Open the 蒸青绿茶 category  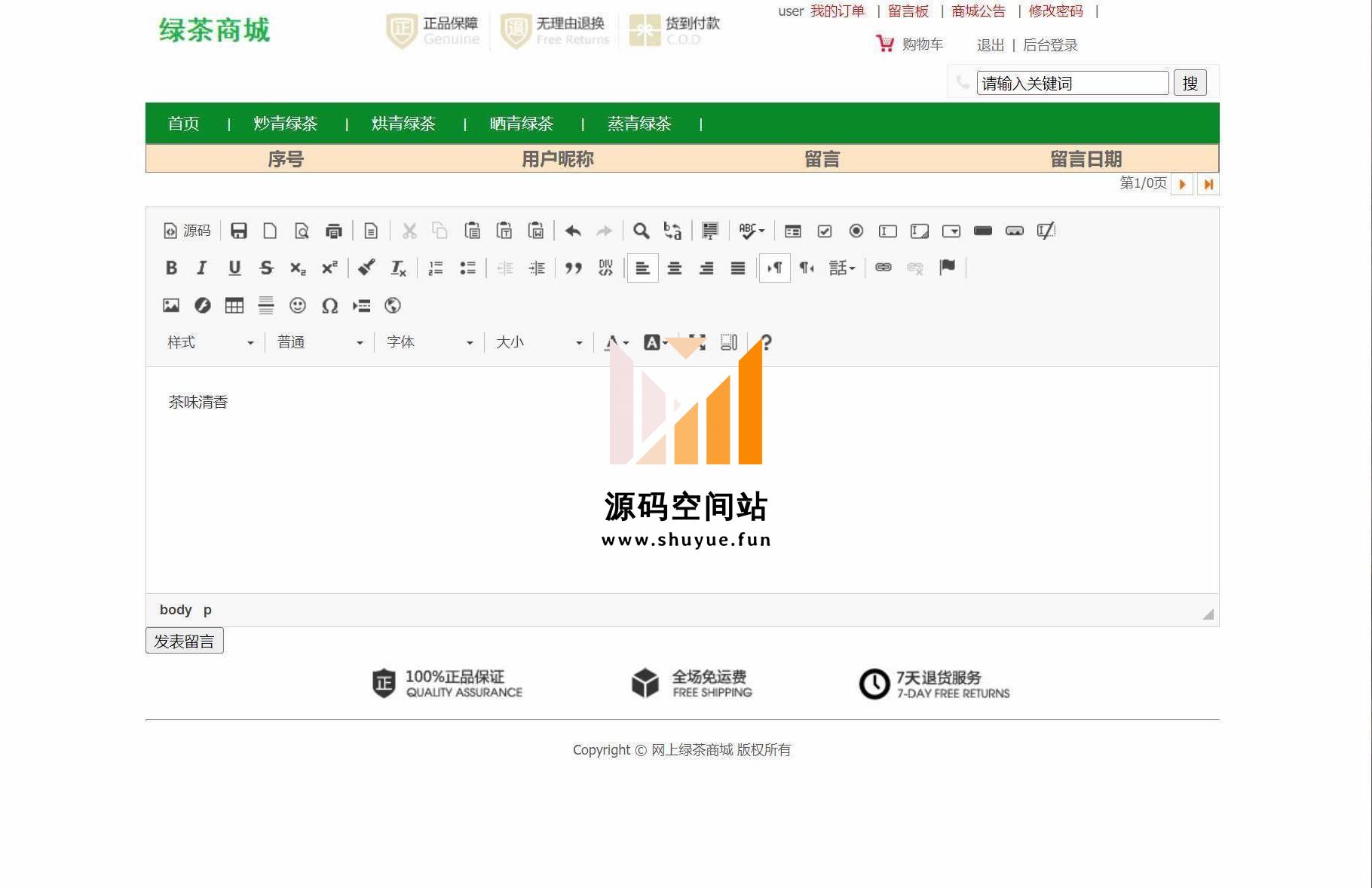[639, 124]
